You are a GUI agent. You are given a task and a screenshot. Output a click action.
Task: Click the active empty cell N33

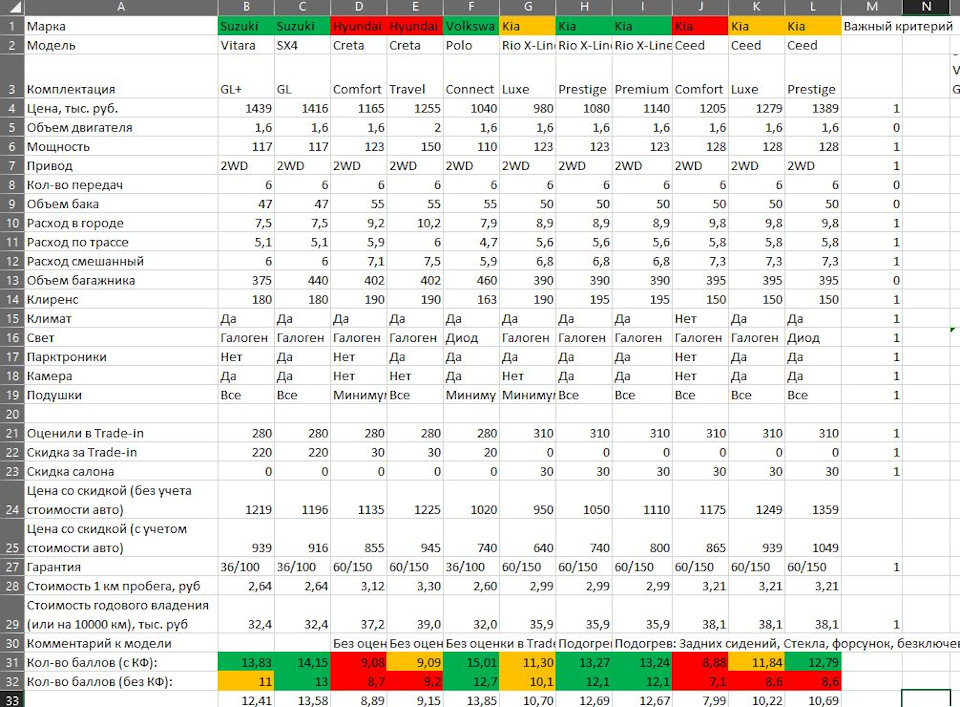click(x=926, y=699)
